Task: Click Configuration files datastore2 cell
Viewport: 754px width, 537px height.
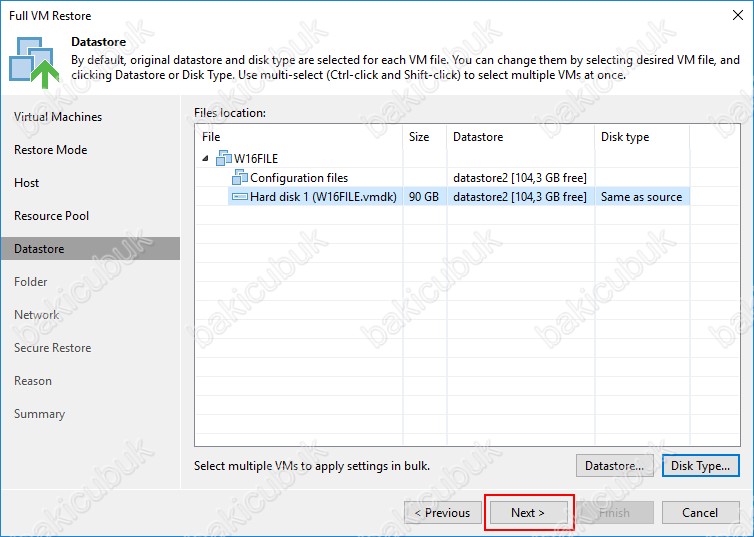Action: (520, 178)
